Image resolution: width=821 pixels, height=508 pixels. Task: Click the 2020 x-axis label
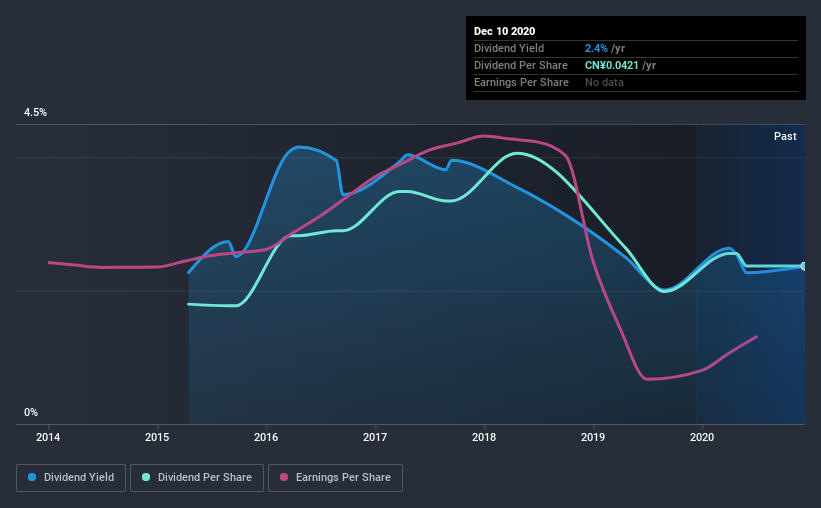click(x=702, y=437)
